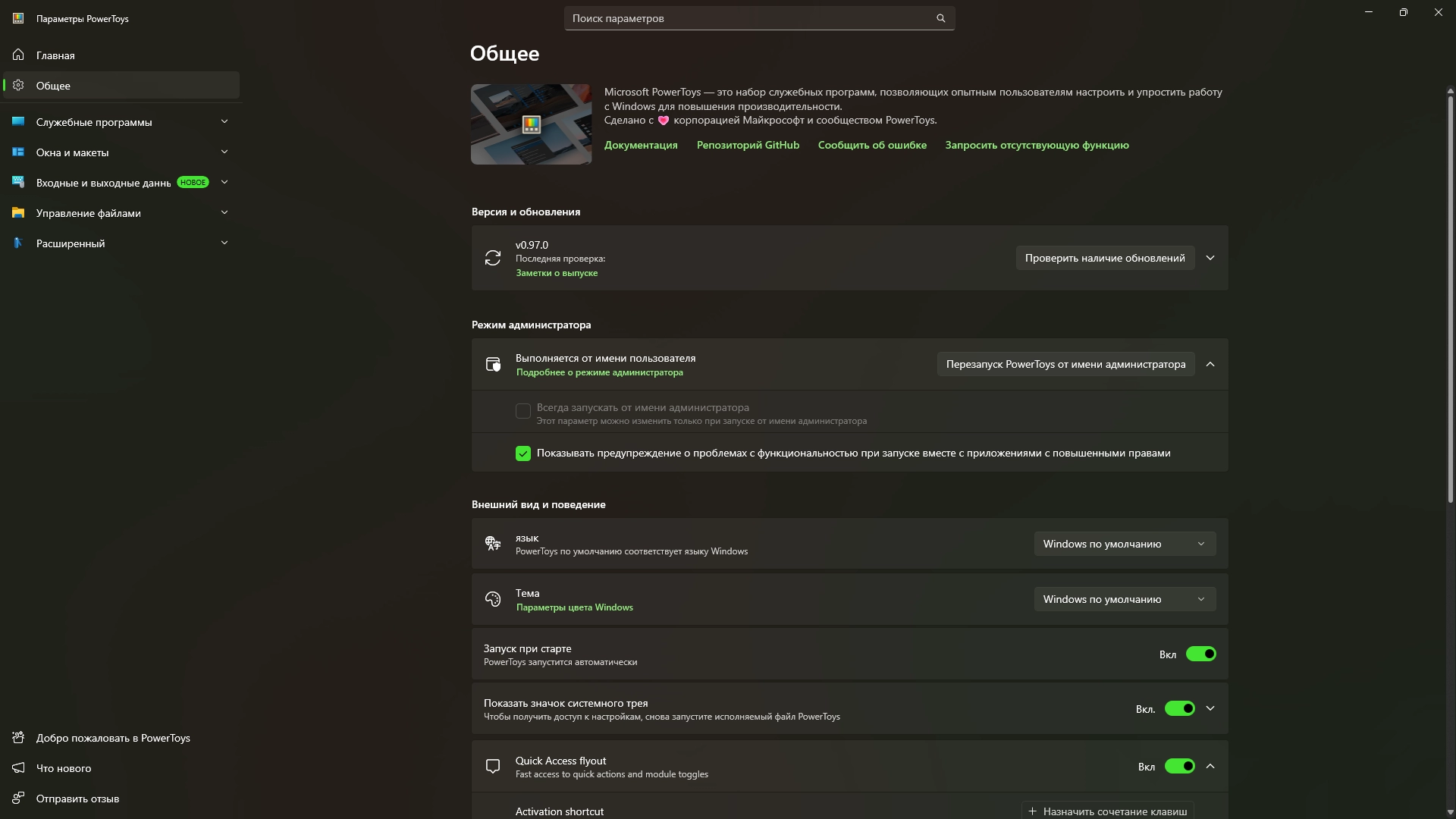Screen dimensions: 1456x819
Task: Click the Управление файлами folder icon
Action: [x=18, y=212]
